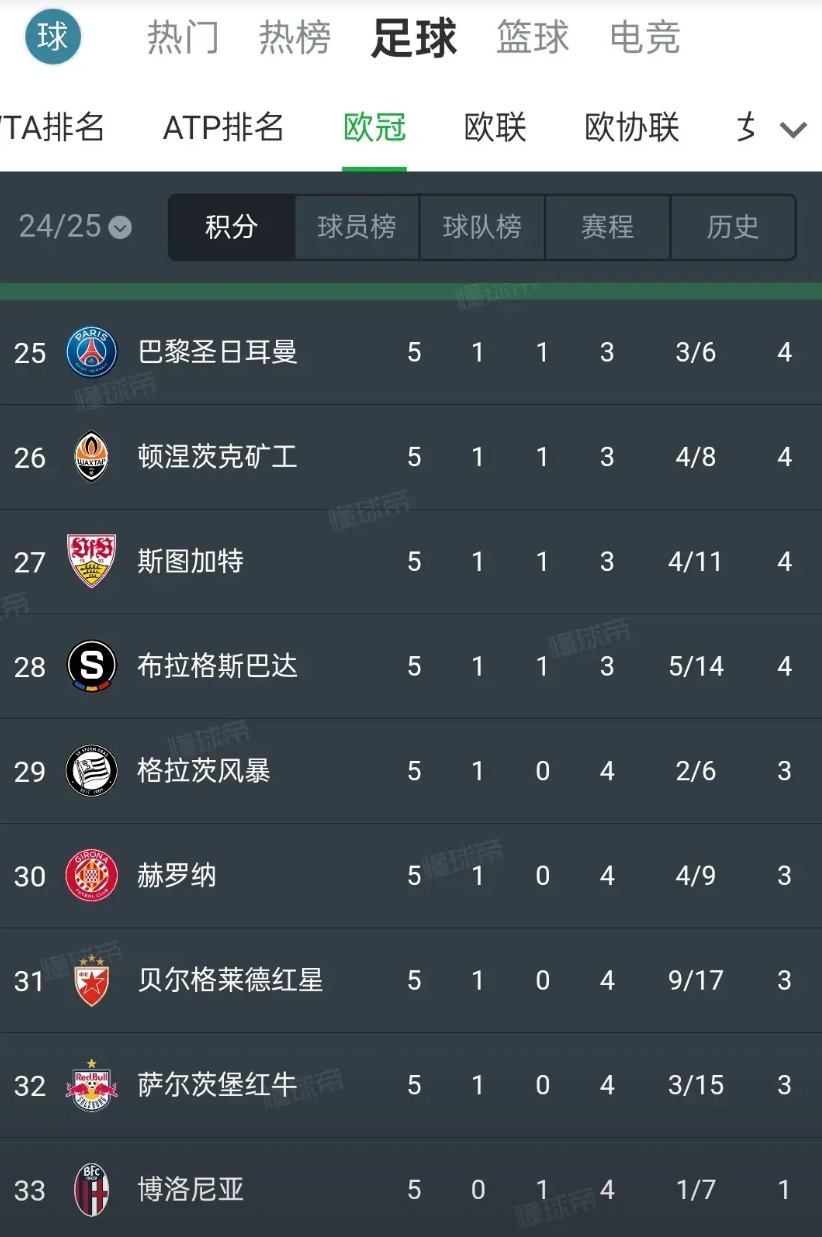Open the 历史 segment
822x1237 pixels.
733,227
